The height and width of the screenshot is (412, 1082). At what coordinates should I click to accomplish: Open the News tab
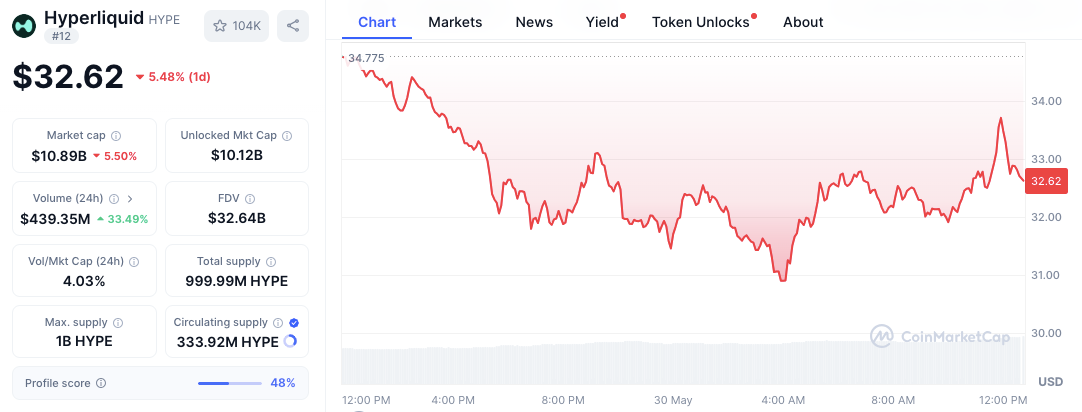click(534, 22)
